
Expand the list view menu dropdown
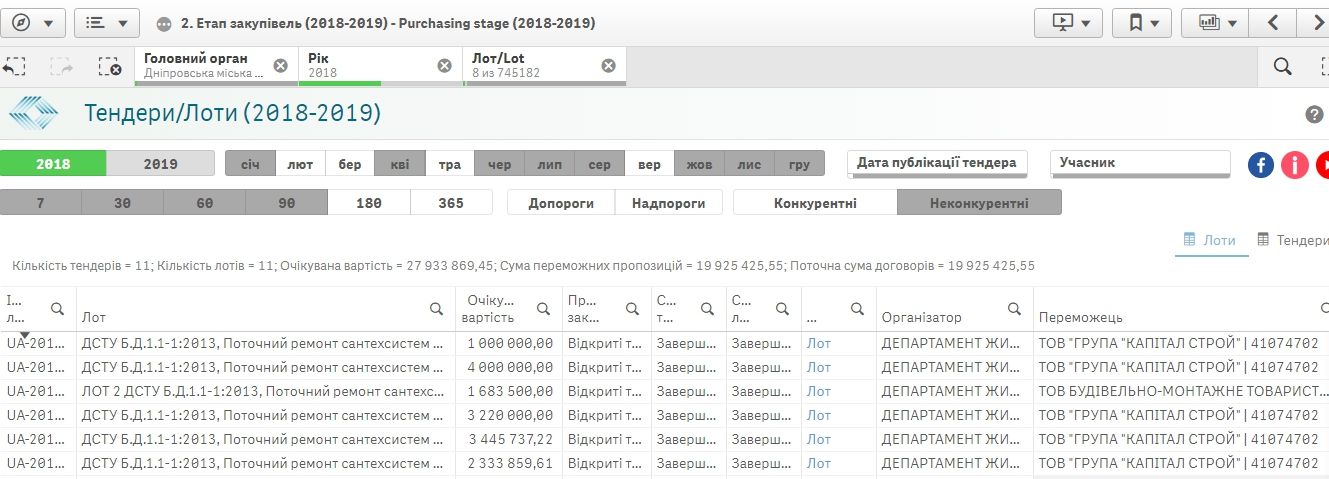tap(106, 22)
